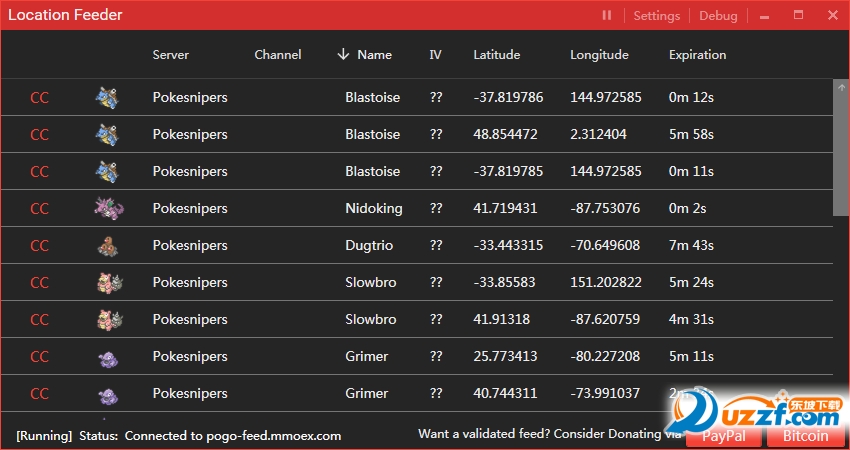
Task: Open the Debug panel
Action: pyautogui.click(x=718, y=16)
